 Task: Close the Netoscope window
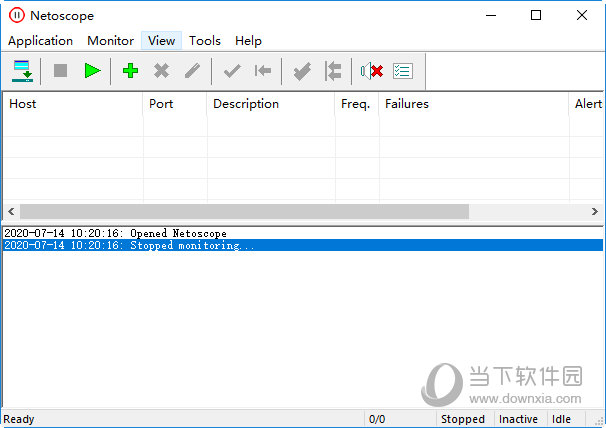(x=582, y=15)
